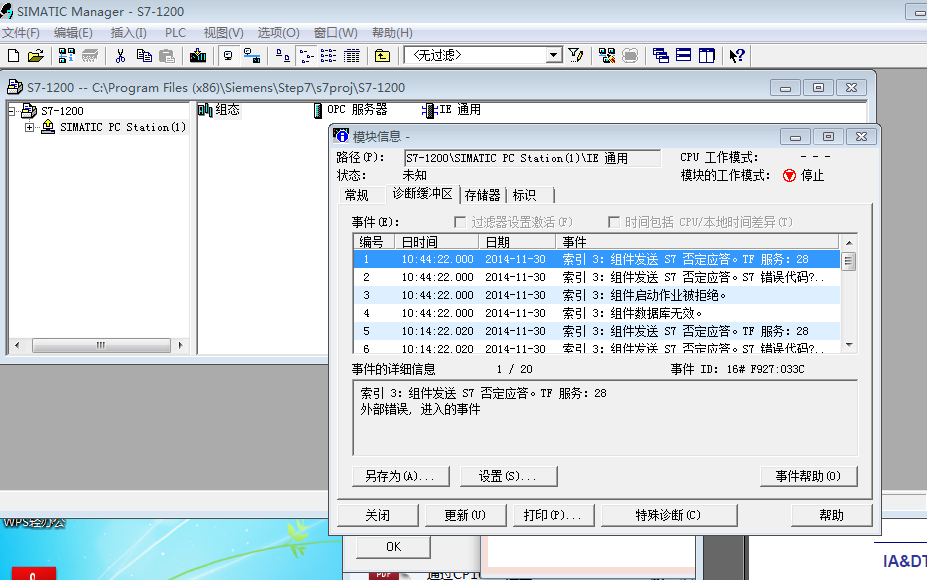Switch to the 诊断缓冲区 tab
The width and height of the screenshot is (927, 580).
pos(422,194)
